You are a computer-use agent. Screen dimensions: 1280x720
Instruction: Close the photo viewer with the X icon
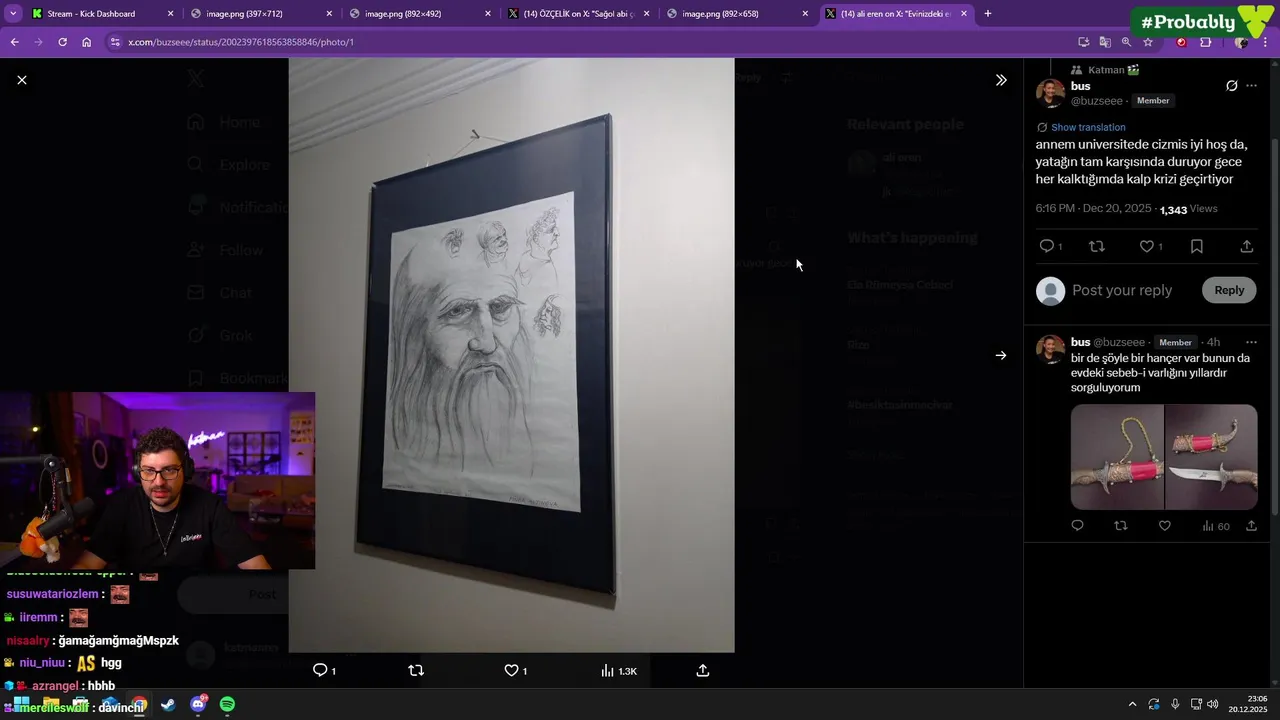point(22,80)
